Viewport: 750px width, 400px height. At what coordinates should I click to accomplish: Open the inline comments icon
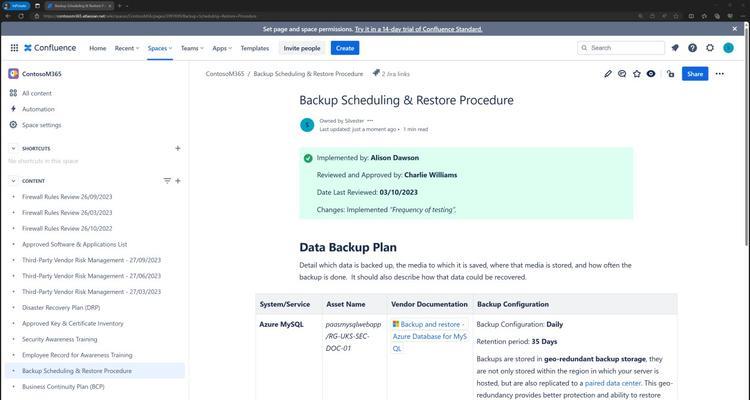click(622, 74)
